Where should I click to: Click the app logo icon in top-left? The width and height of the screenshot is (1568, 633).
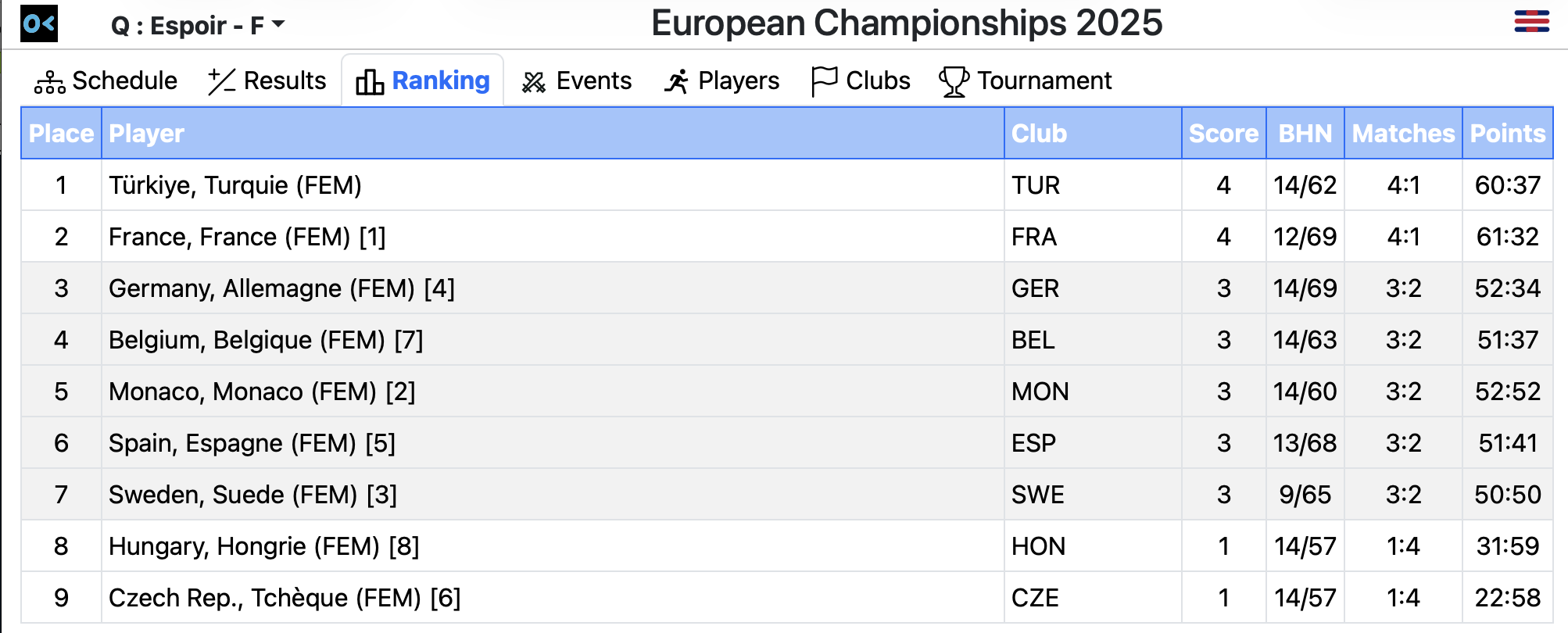38,23
